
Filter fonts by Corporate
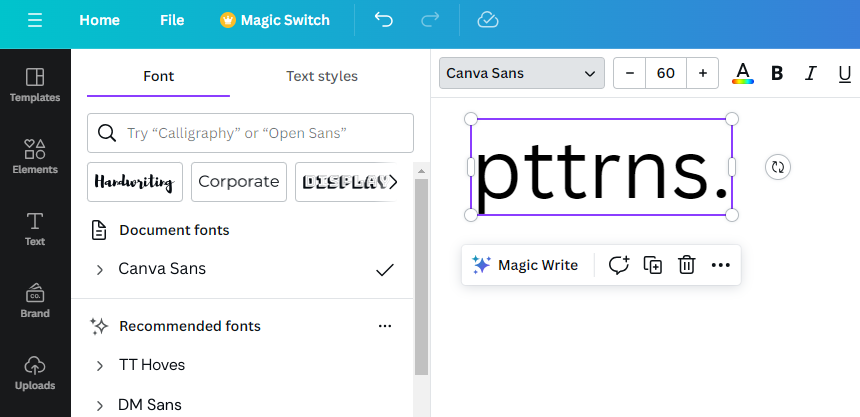pyautogui.click(x=239, y=182)
